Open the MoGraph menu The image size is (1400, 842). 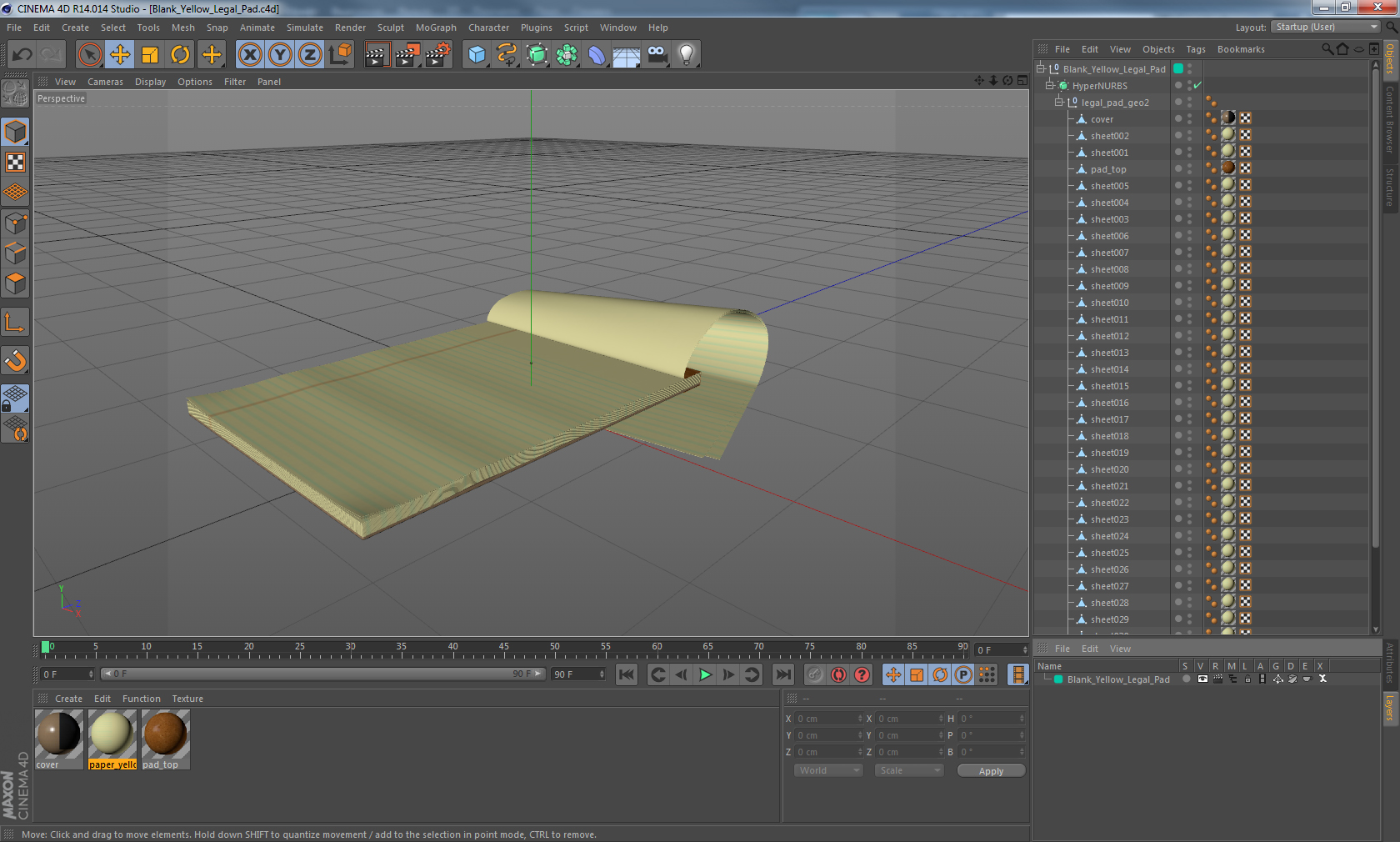click(436, 28)
